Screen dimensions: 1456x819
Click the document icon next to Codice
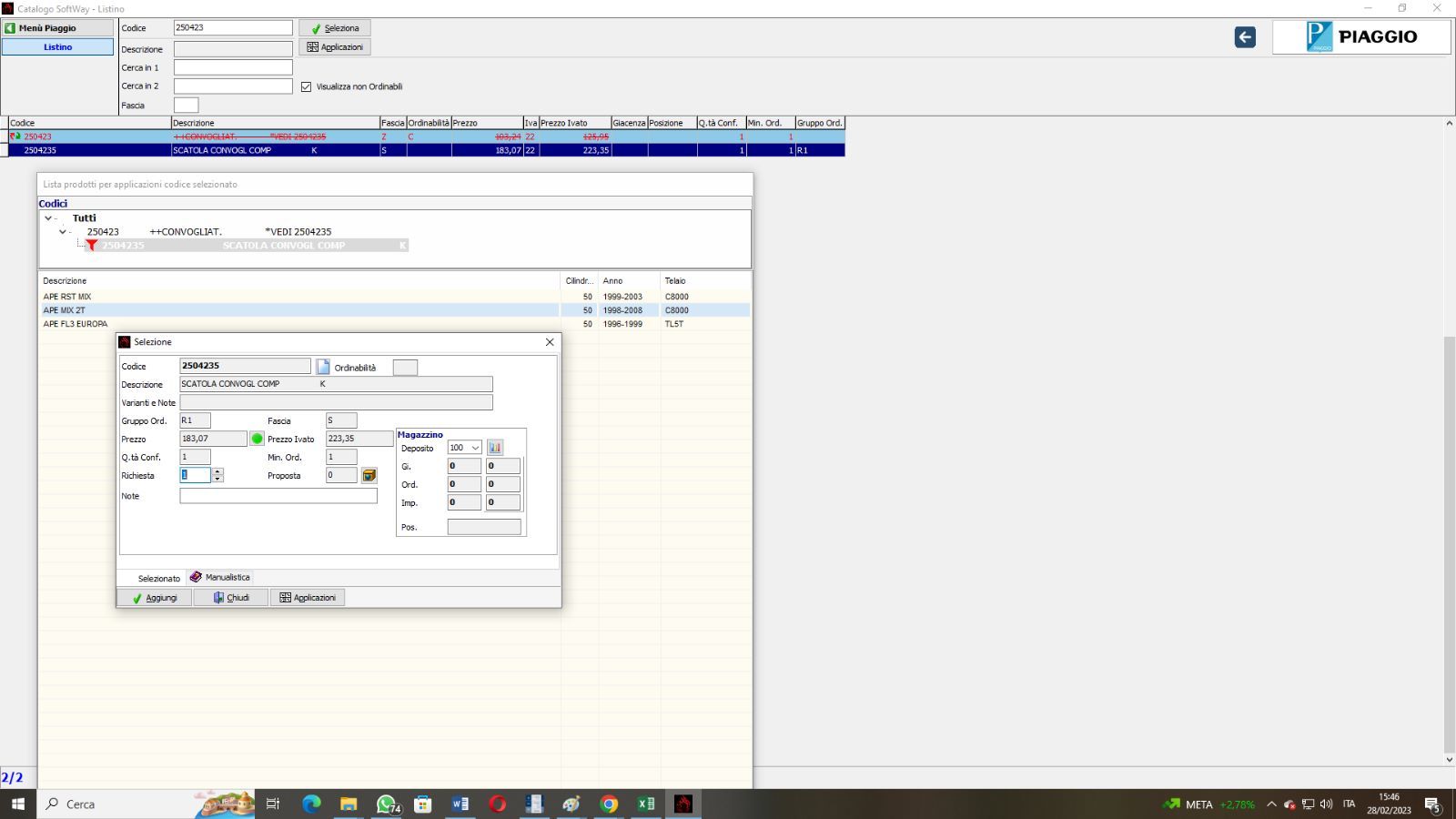pyautogui.click(x=323, y=367)
